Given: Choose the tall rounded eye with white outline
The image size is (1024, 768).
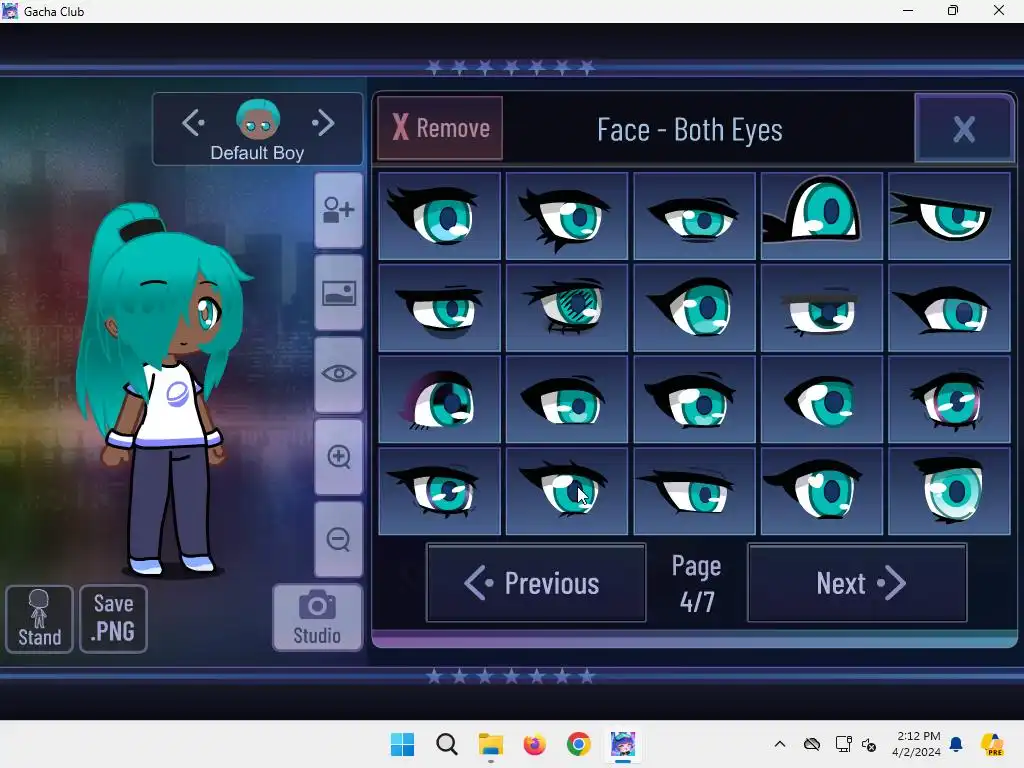Looking at the screenshot, I should point(822,216).
